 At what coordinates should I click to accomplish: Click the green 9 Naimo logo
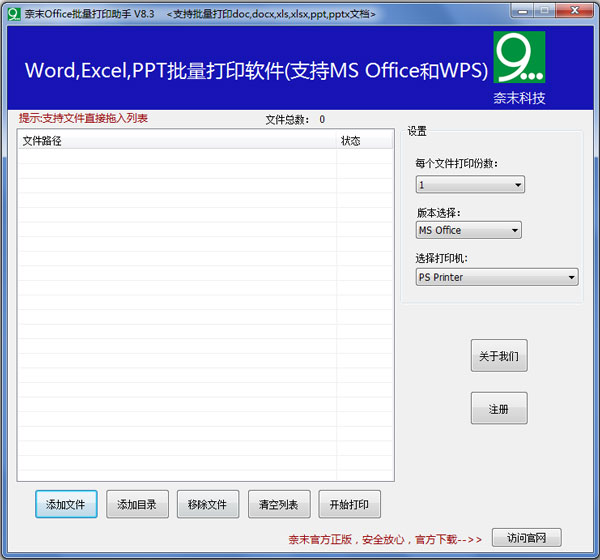[519, 57]
